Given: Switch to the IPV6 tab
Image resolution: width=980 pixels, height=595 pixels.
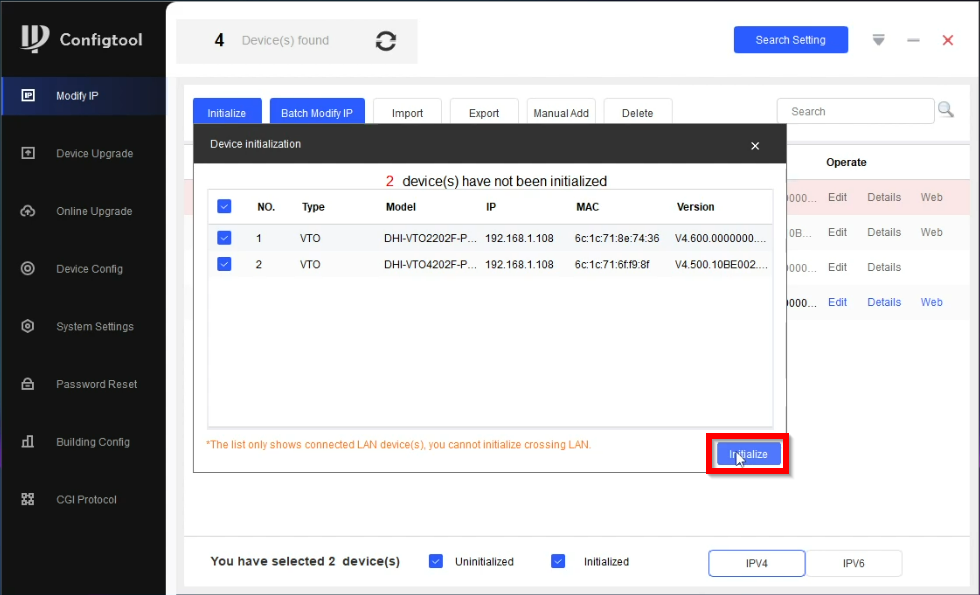Looking at the screenshot, I should point(853,563).
